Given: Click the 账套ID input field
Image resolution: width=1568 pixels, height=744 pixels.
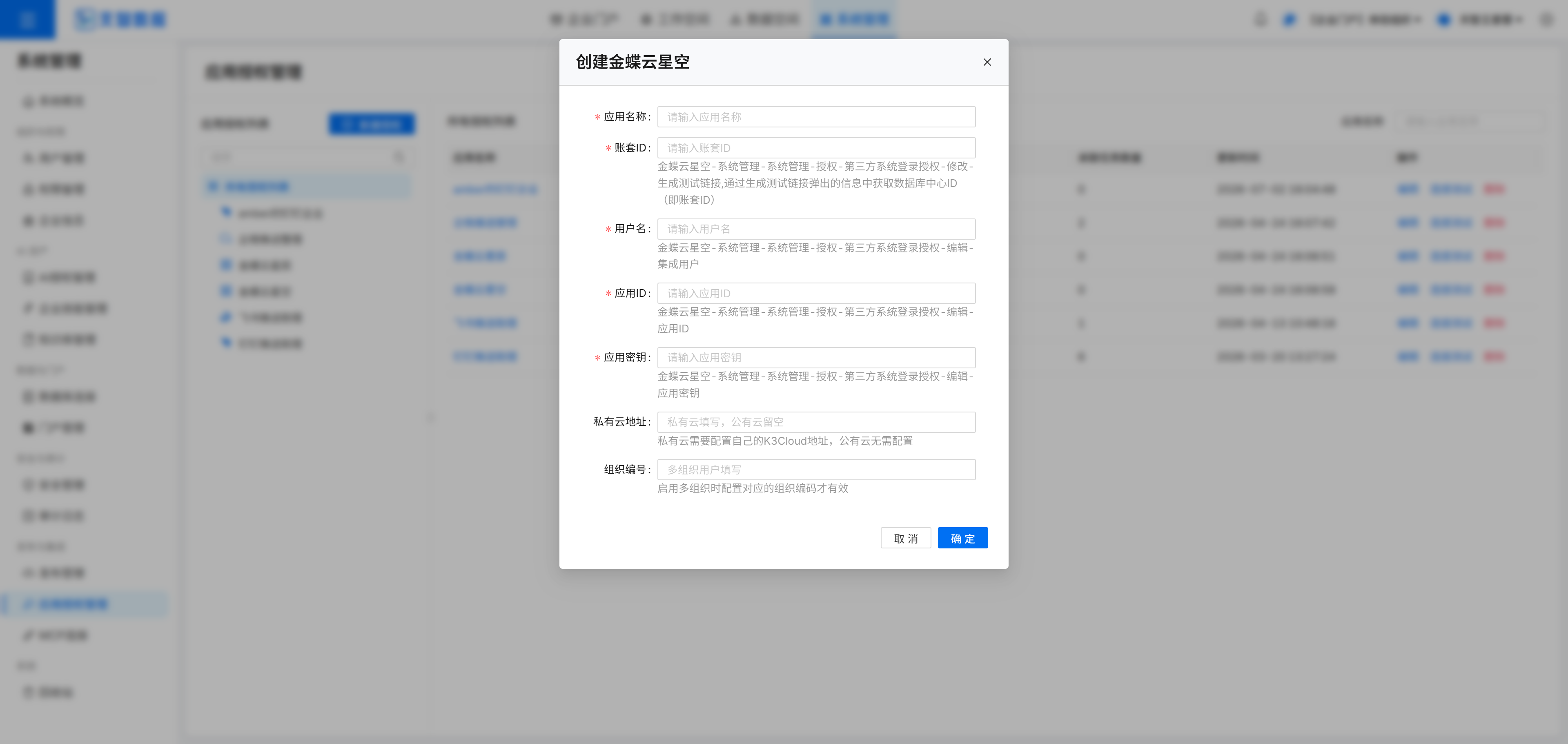Looking at the screenshot, I should pyautogui.click(x=816, y=148).
